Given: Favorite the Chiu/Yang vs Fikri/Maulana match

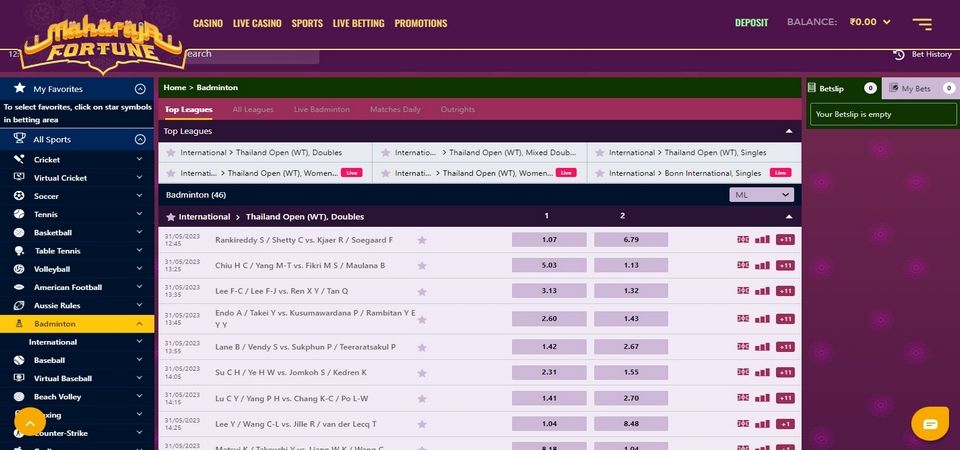Looking at the screenshot, I should pos(422,266).
